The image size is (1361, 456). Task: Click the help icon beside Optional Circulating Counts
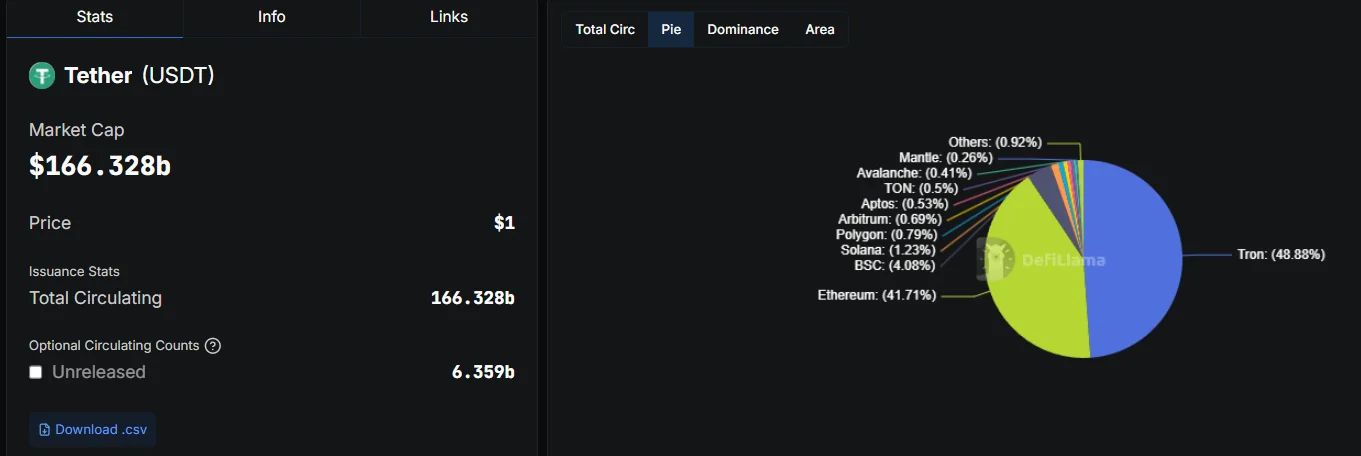tap(213, 346)
